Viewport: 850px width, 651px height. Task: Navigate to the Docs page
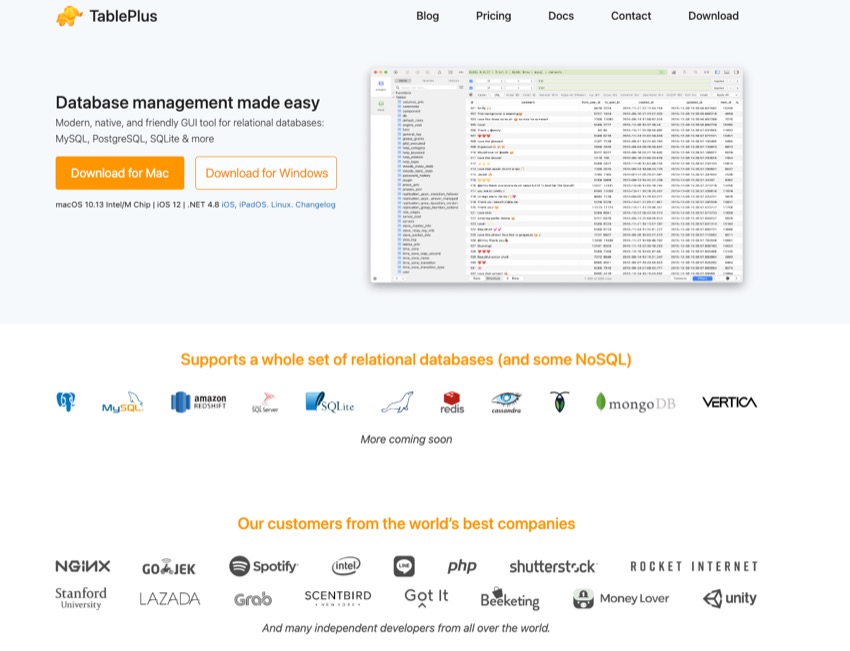point(560,16)
